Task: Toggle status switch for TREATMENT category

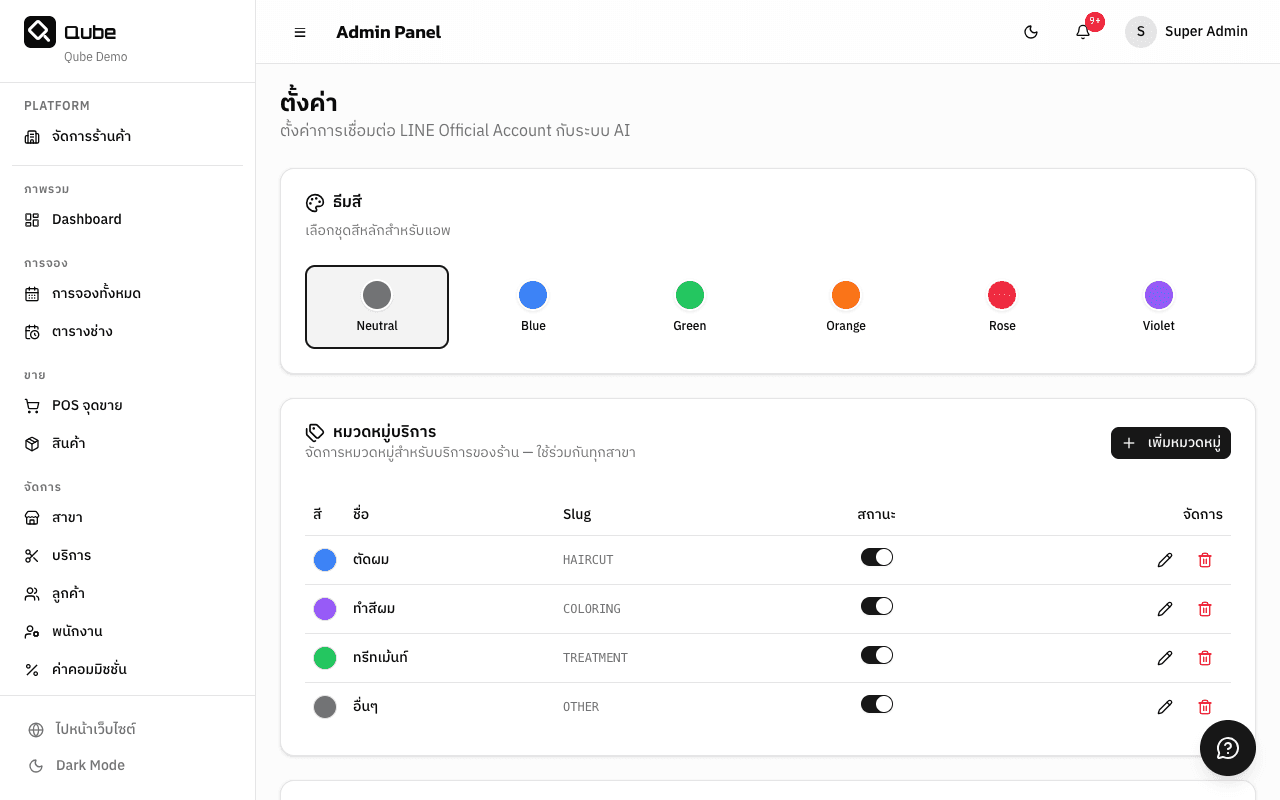Action: [x=876, y=655]
